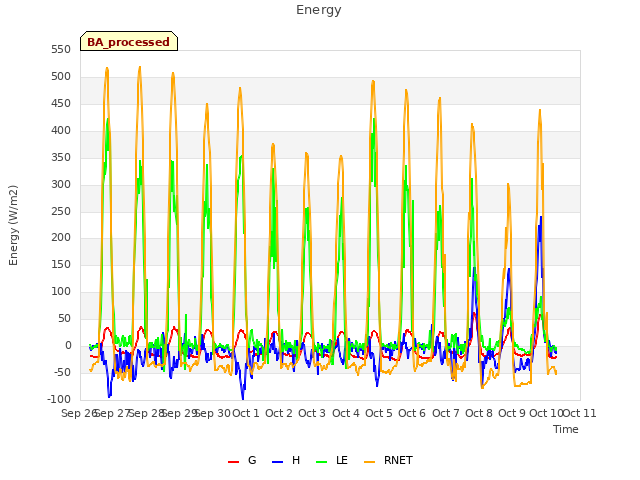640x480 pixels.
Task: Click the 300 y-axis tick label
Action: click(x=61, y=184)
